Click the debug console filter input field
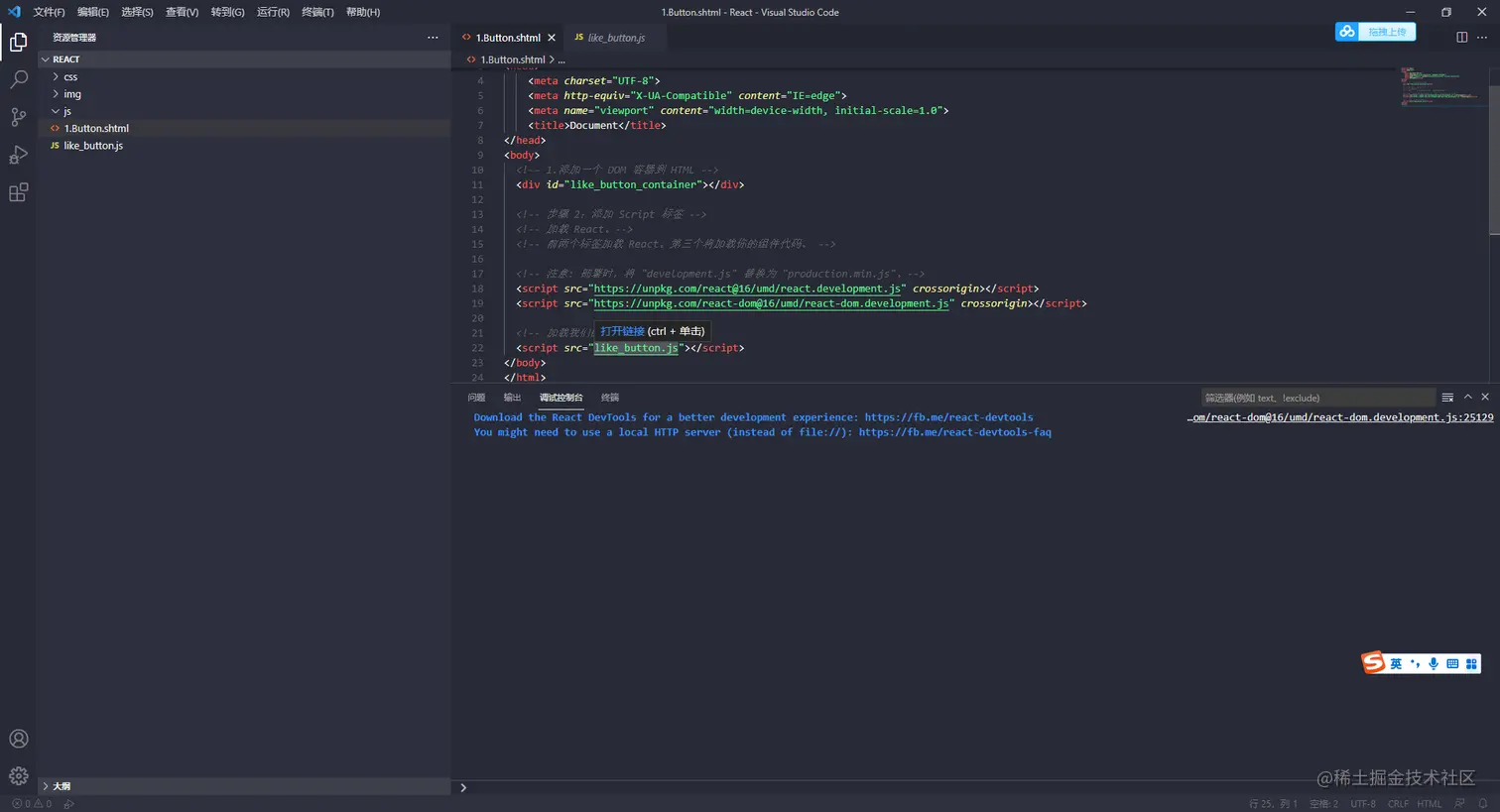 (x=1315, y=398)
